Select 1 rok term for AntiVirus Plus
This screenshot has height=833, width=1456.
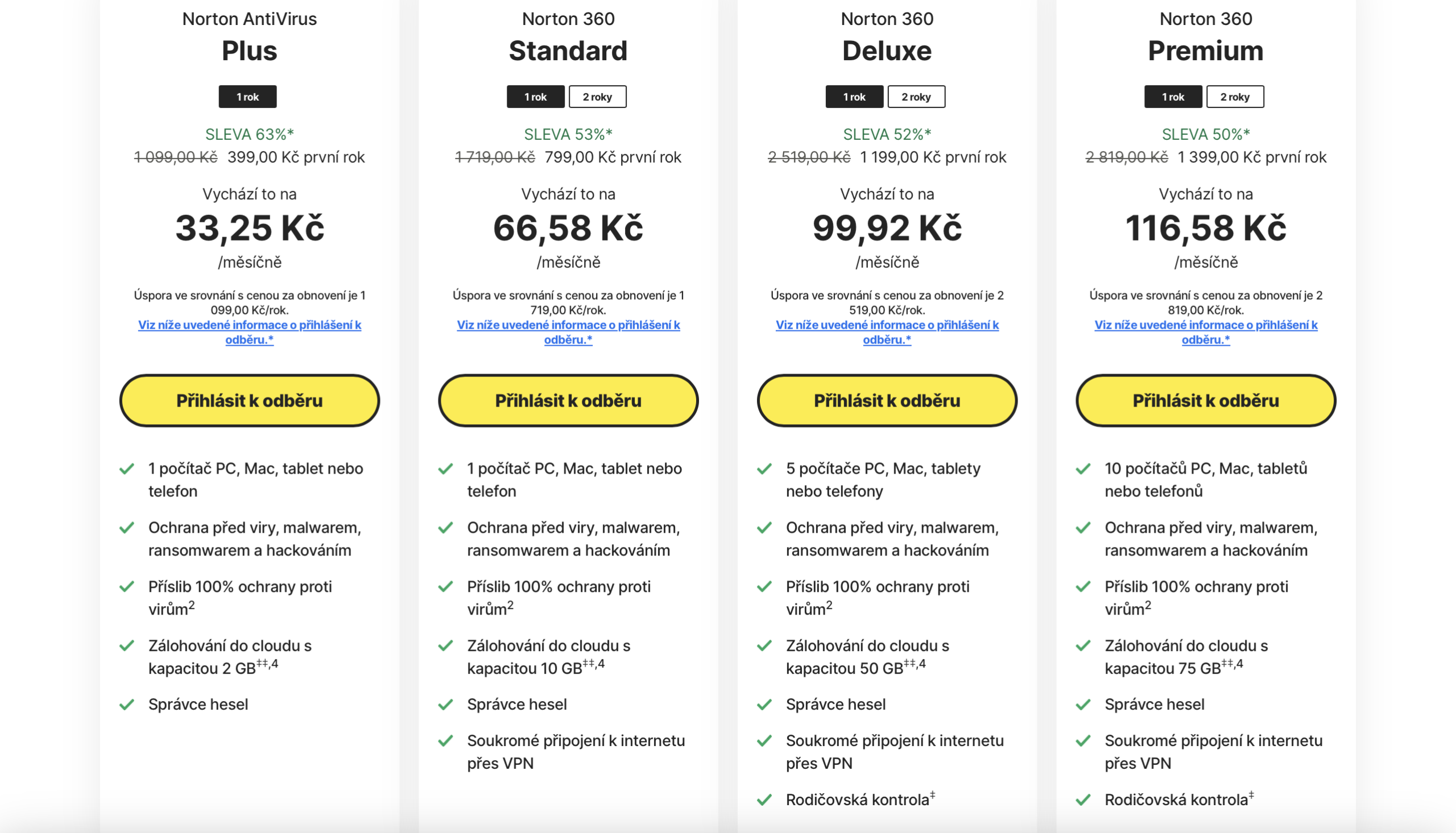tap(248, 97)
